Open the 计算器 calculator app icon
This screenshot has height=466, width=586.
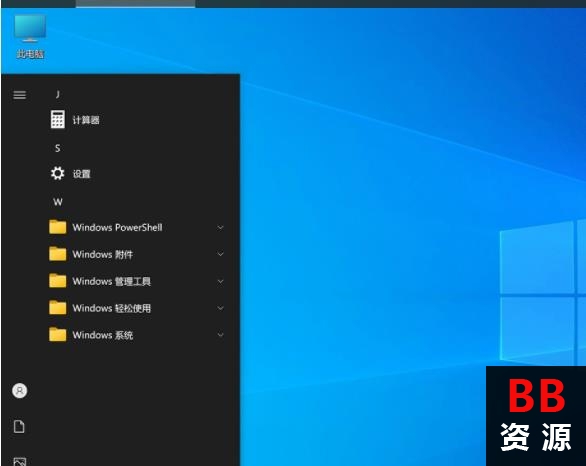pyautogui.click(x=58, y=120)
